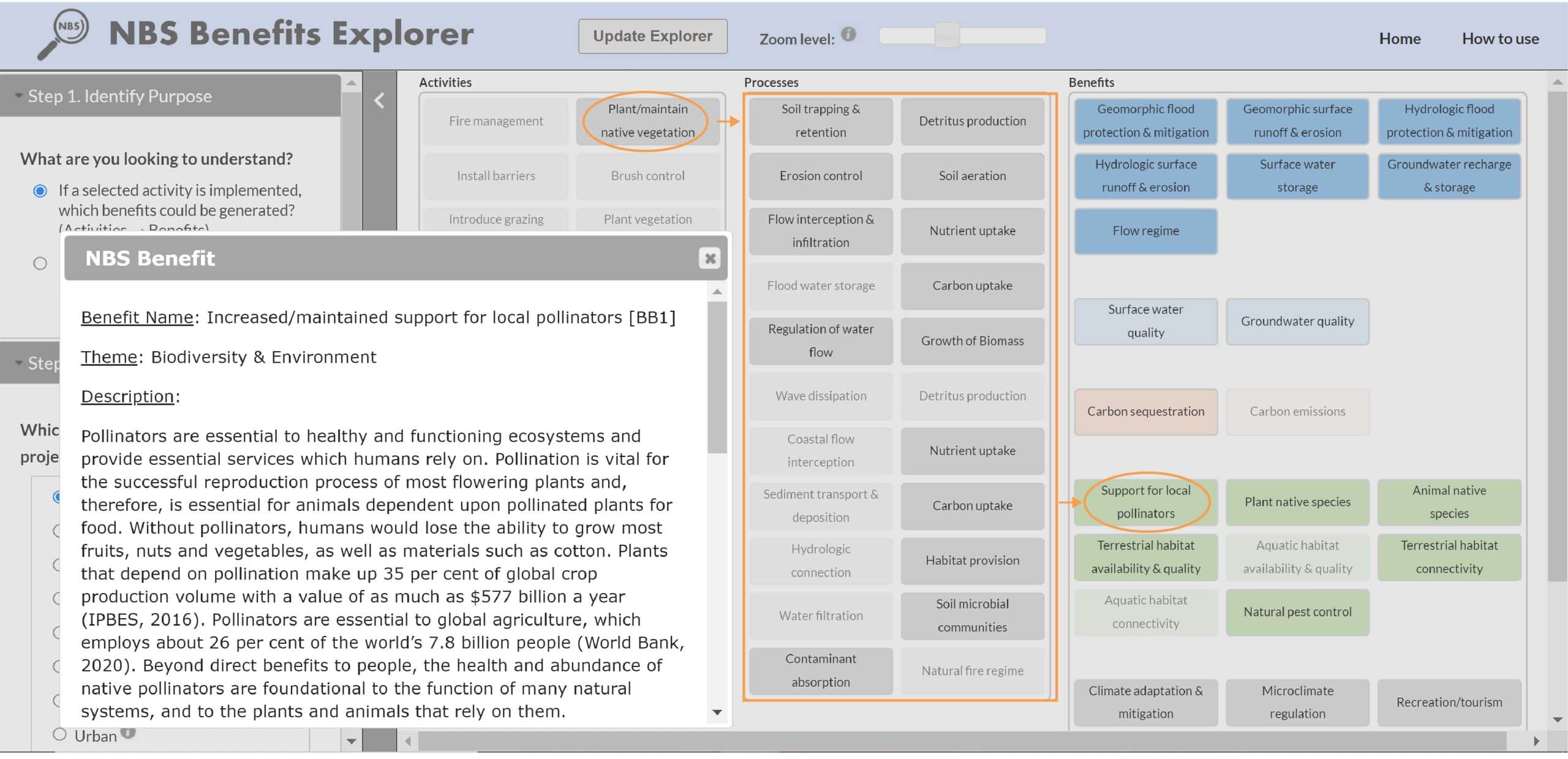Click Sediment transport & deposition process
Screen dimensions: 1568x759
821,506
